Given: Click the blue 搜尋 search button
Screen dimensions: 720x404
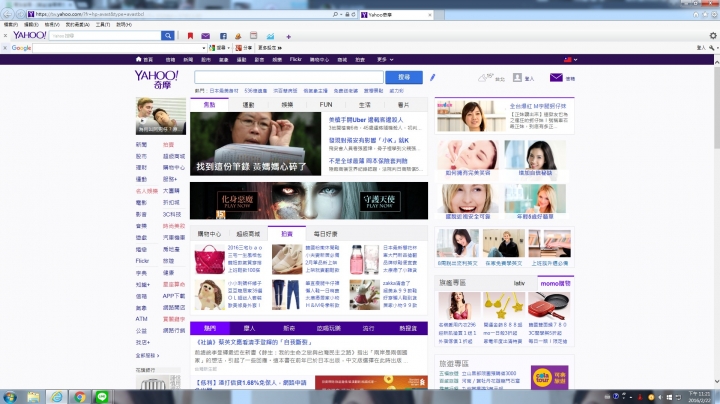Looking at the screenshot, I should (x=404, y=77).
